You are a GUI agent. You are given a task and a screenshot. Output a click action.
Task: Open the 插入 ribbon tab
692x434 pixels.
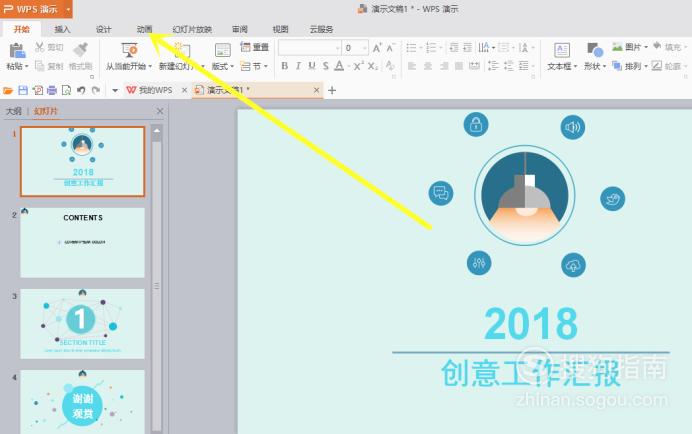[x=62, y=29]
